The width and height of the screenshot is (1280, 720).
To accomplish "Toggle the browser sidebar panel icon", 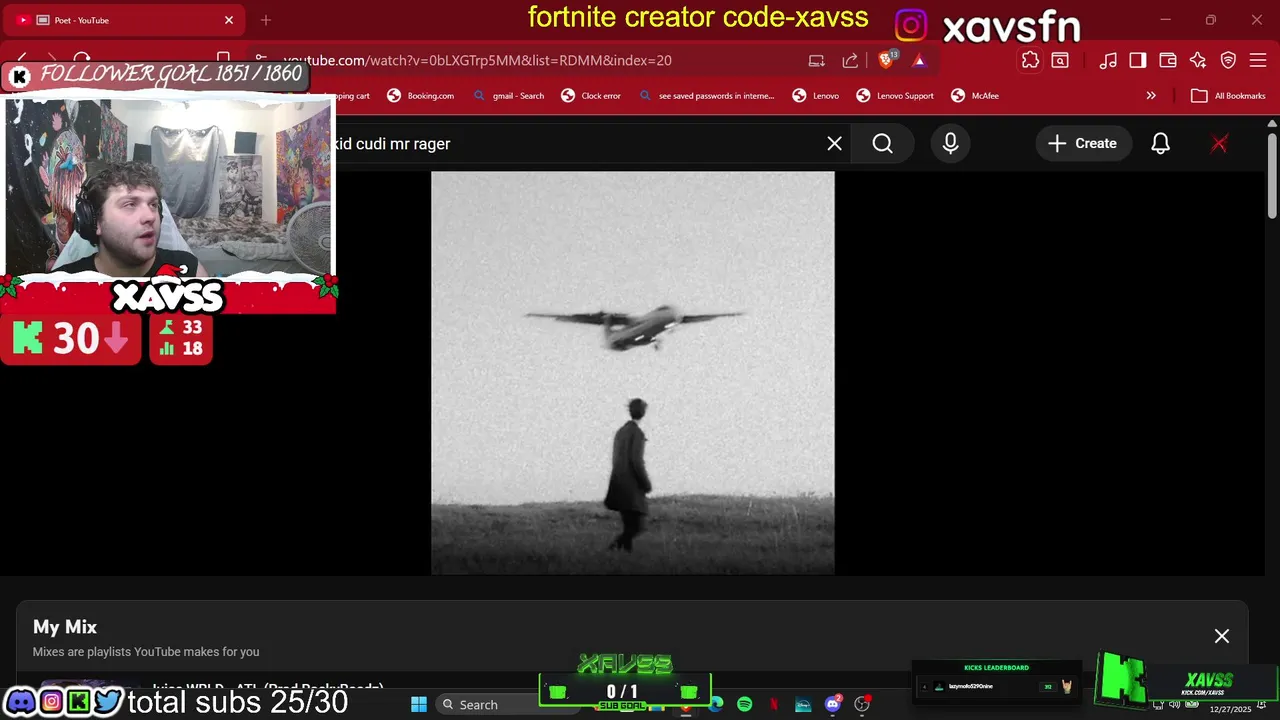I will click(1138, 61).
